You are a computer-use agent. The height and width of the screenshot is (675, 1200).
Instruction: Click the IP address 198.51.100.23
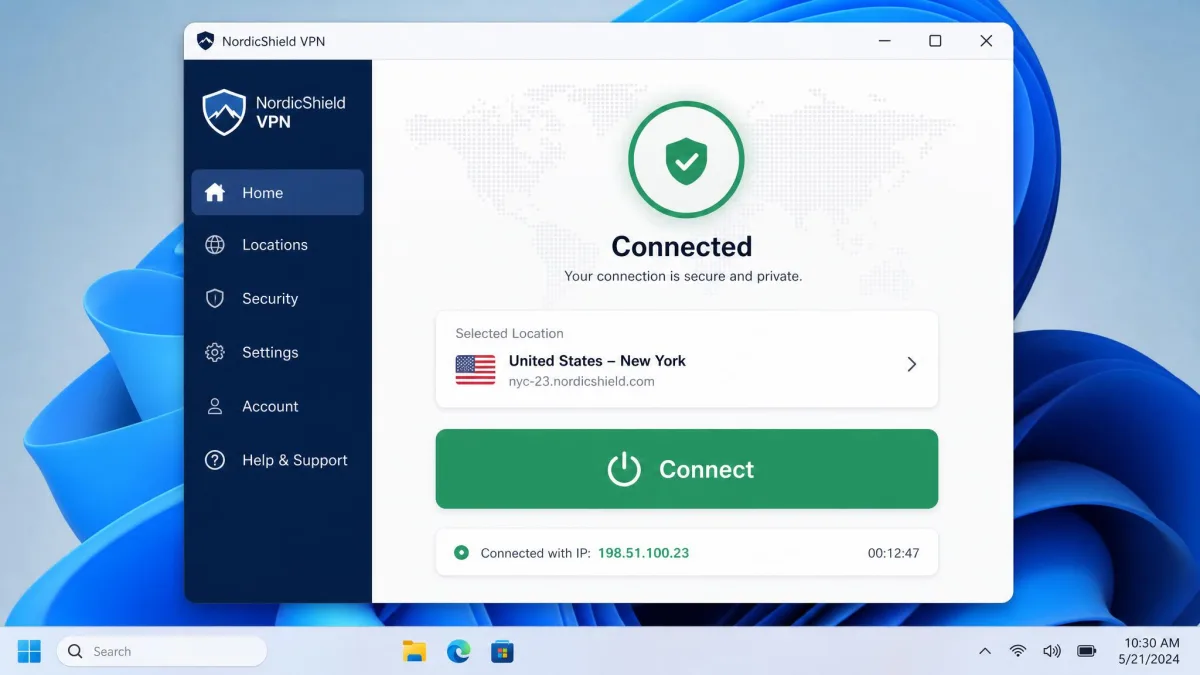643,553
